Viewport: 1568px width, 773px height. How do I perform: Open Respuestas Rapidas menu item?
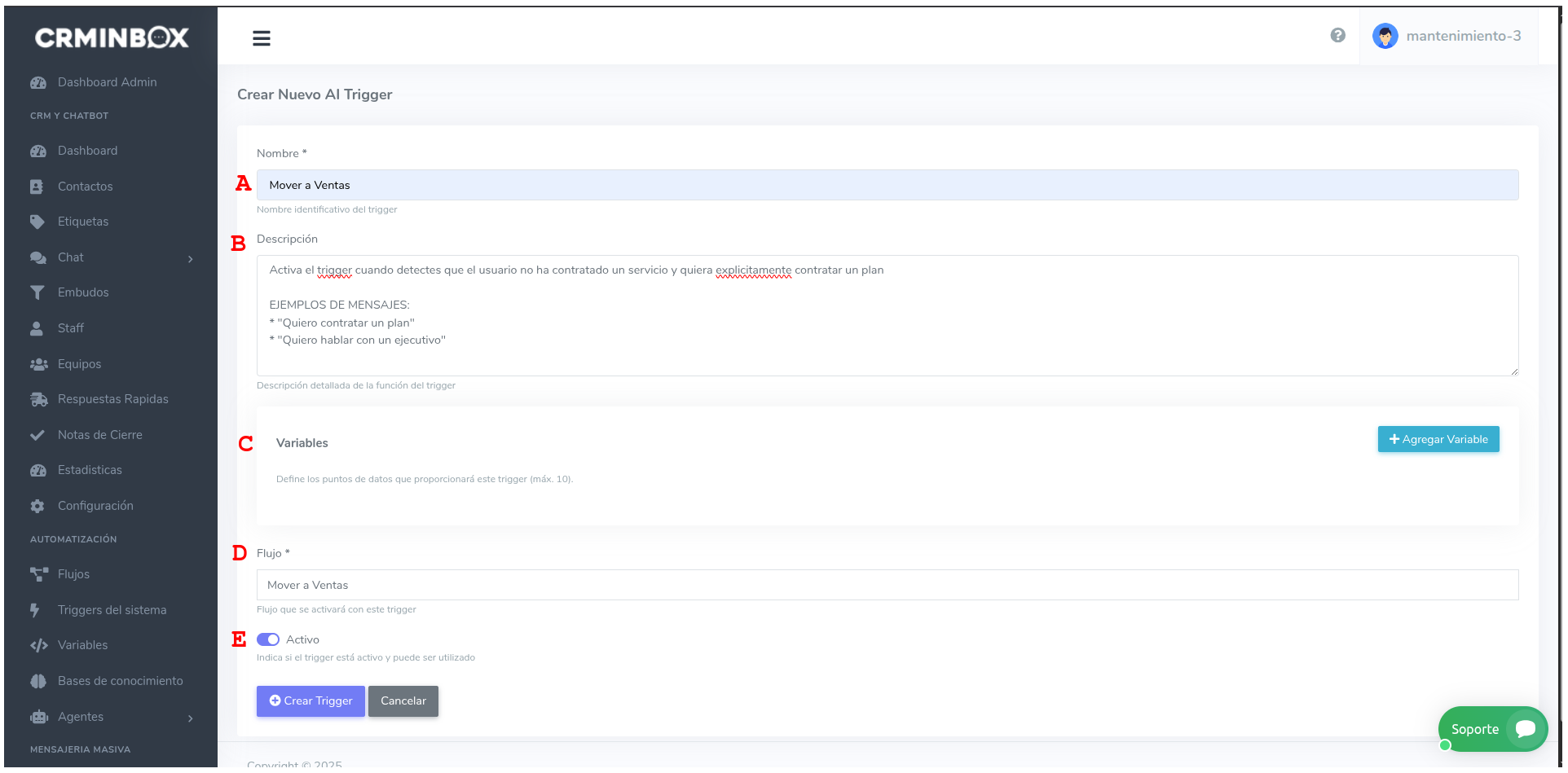coord(112,399)
